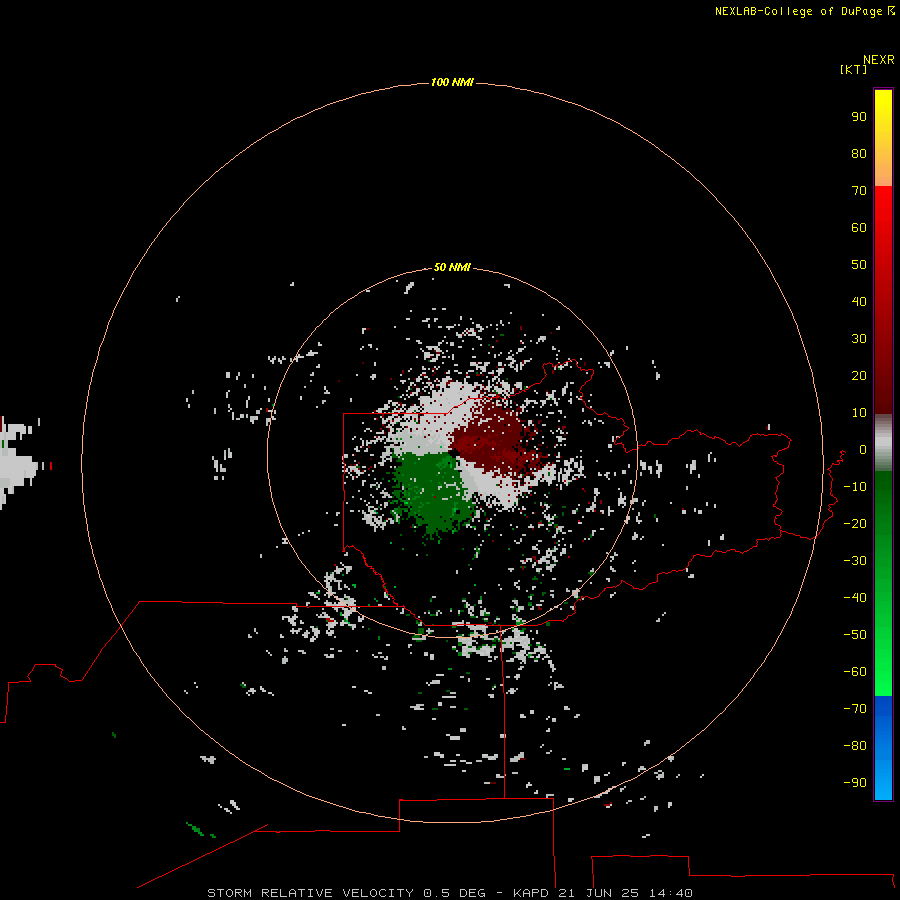Click the 100 NMI range ring label

point(452,83)
